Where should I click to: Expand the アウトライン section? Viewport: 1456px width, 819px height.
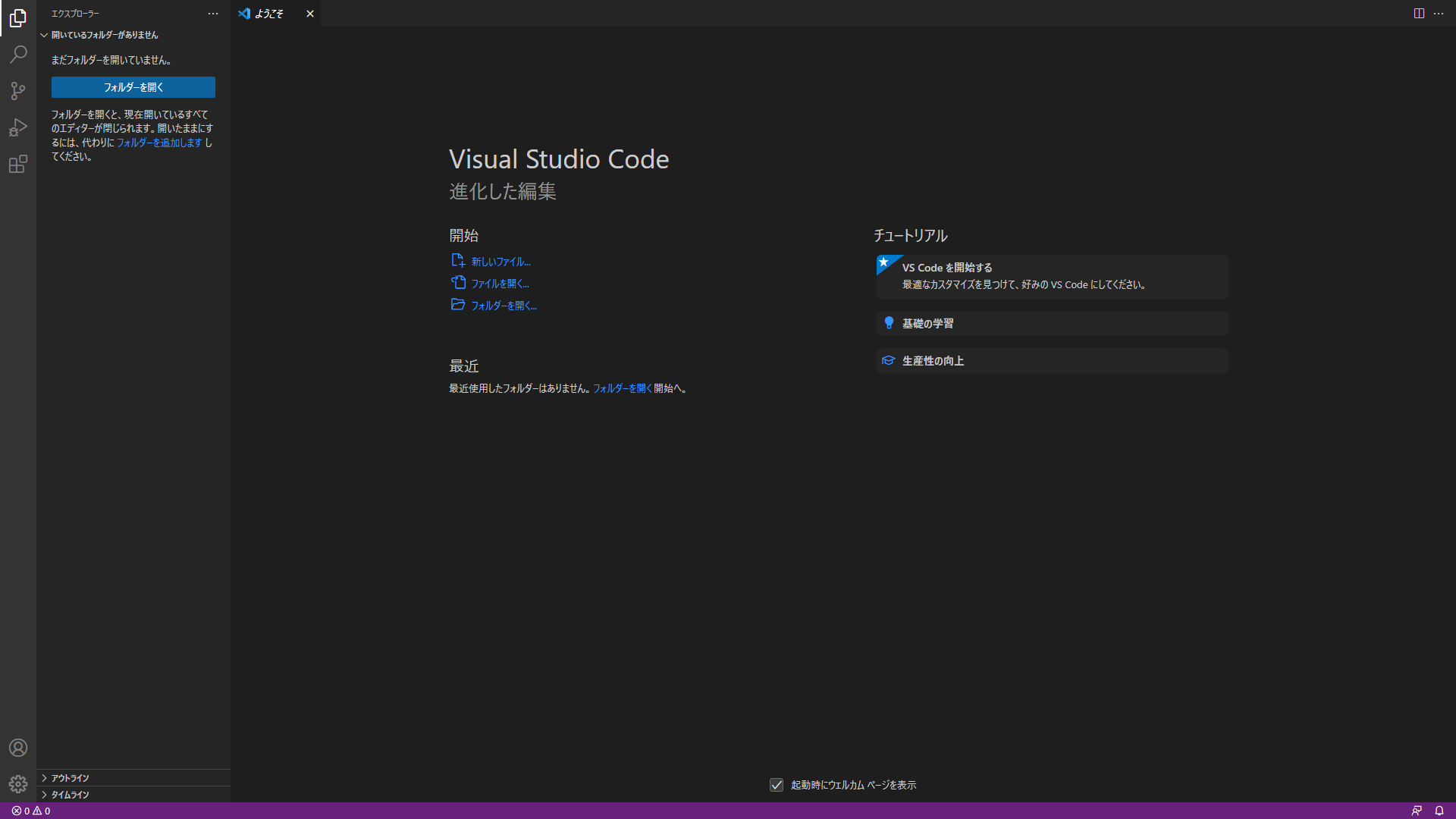click(x=70, y=778)
